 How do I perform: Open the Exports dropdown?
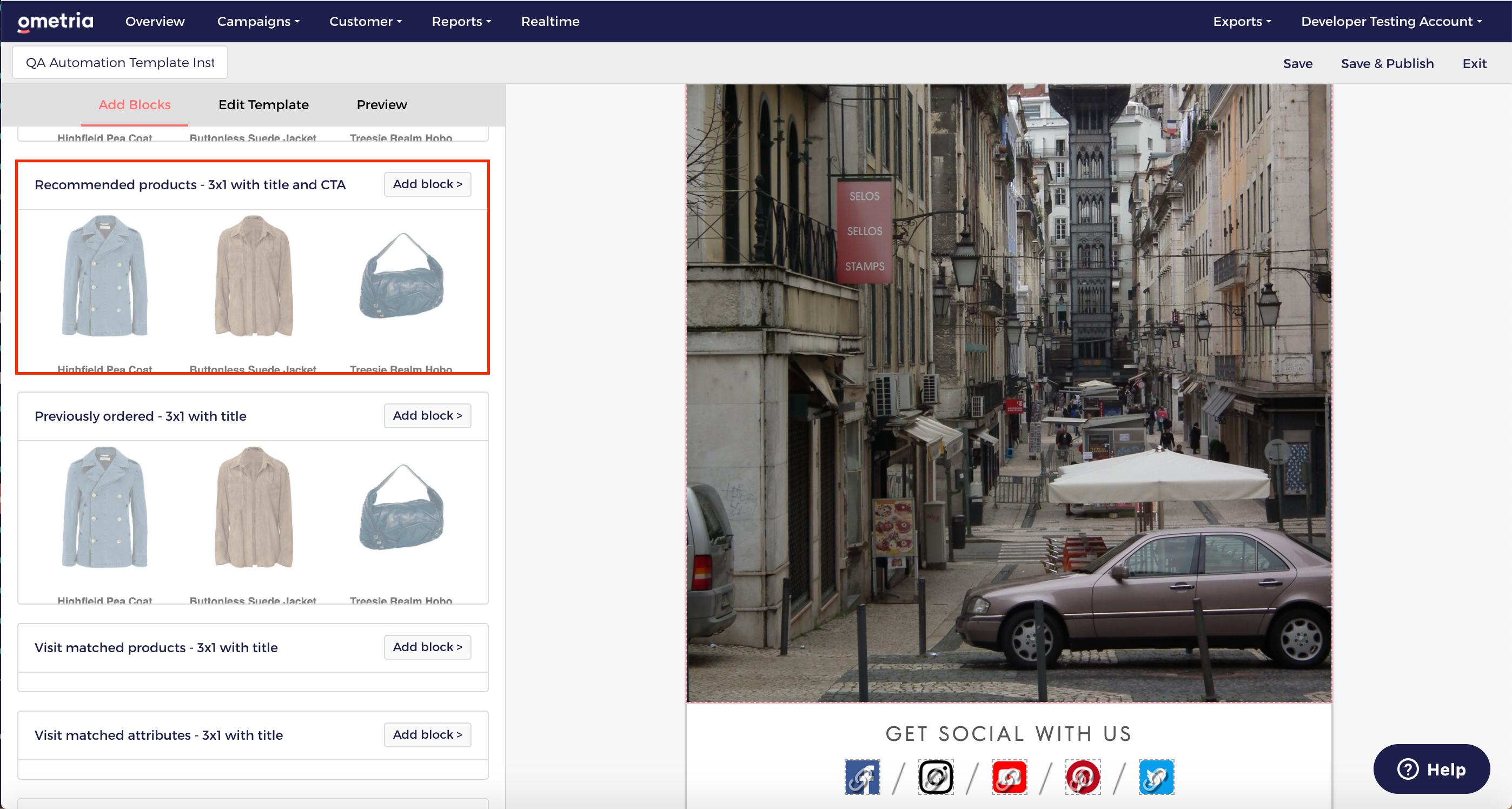(1242, 22)
